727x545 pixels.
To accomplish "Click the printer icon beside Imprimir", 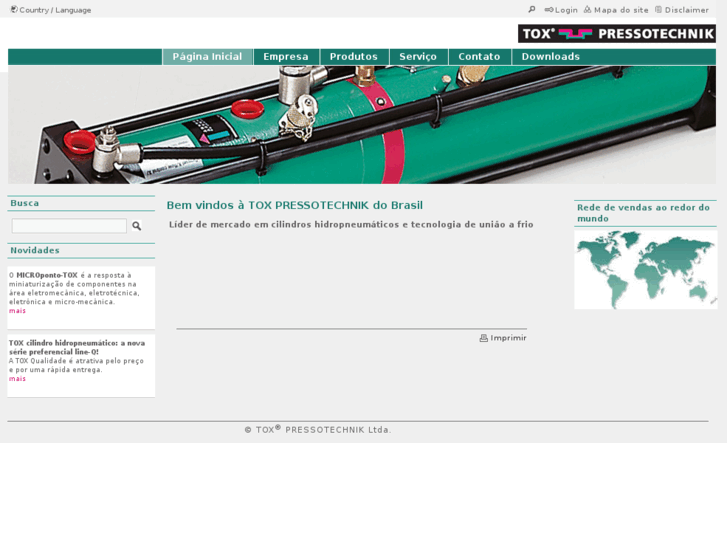I will pos(484,338).
